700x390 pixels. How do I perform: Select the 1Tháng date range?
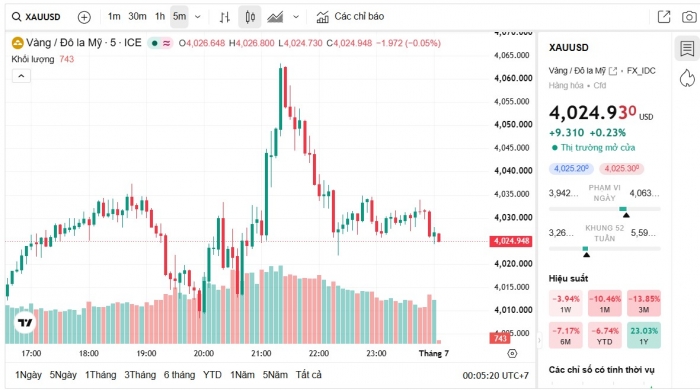pos(100,375)
